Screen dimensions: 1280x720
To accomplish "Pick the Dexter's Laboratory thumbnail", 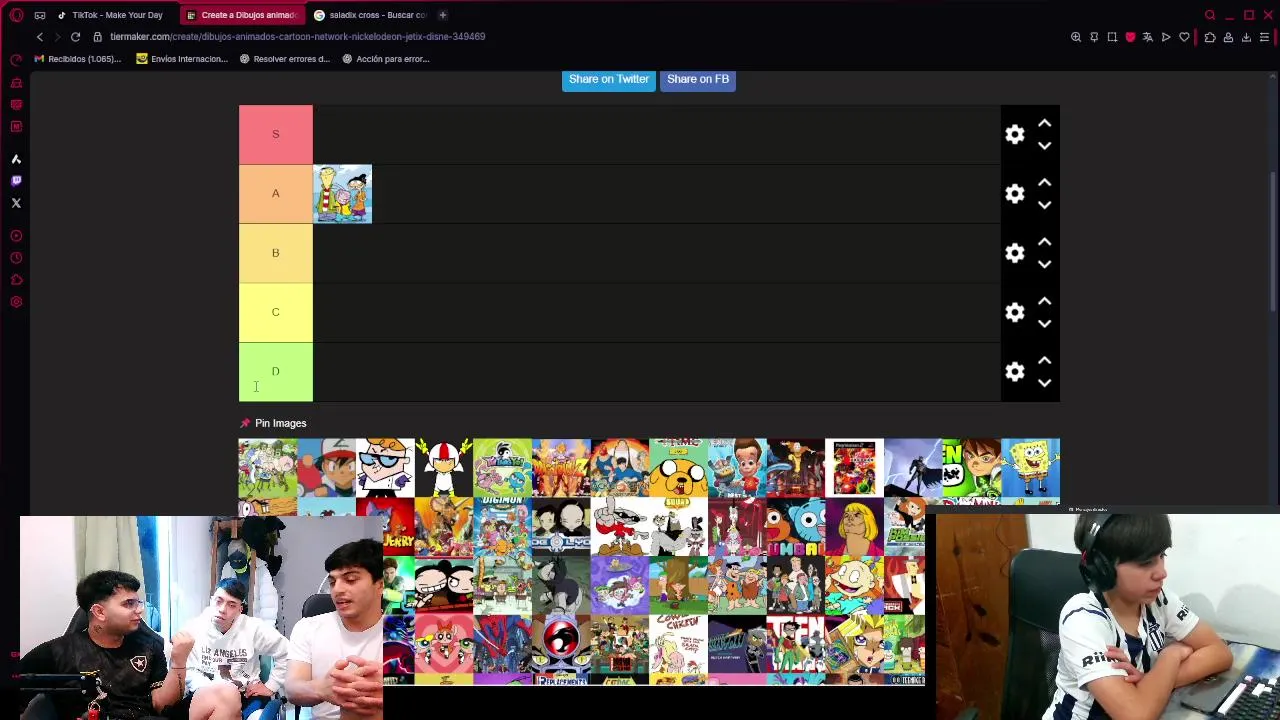I will click(x=385, y=468).
